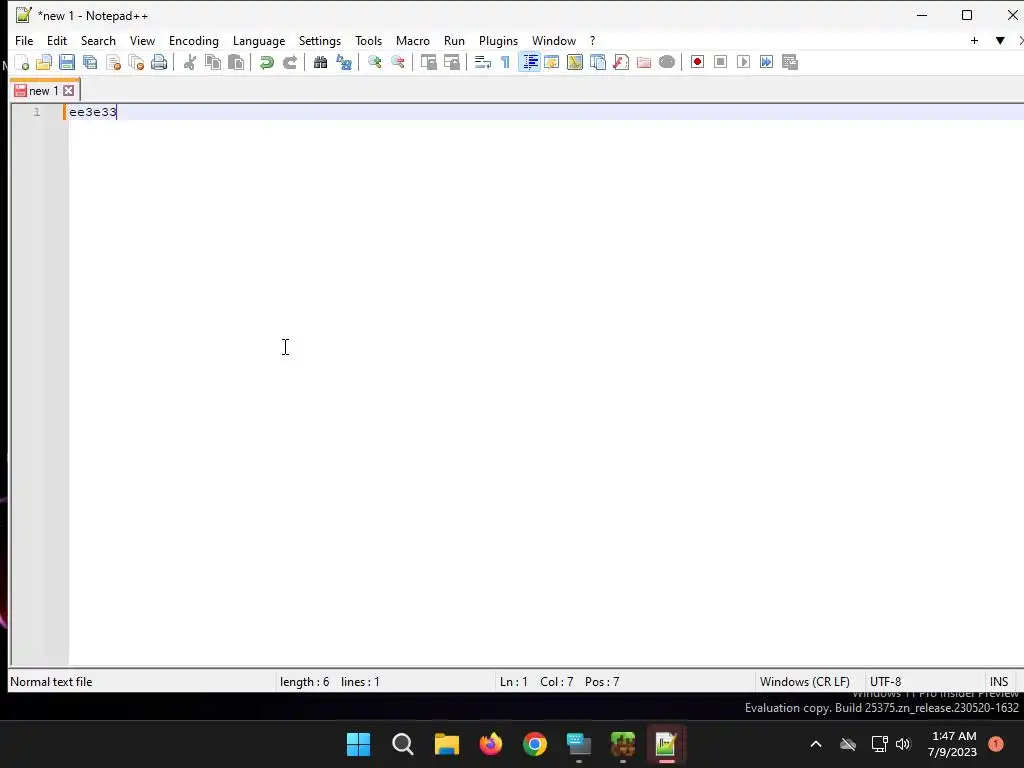Open Find with the binoculars icon
This screenshot has height=768, width=1024.
click(320, 62)
